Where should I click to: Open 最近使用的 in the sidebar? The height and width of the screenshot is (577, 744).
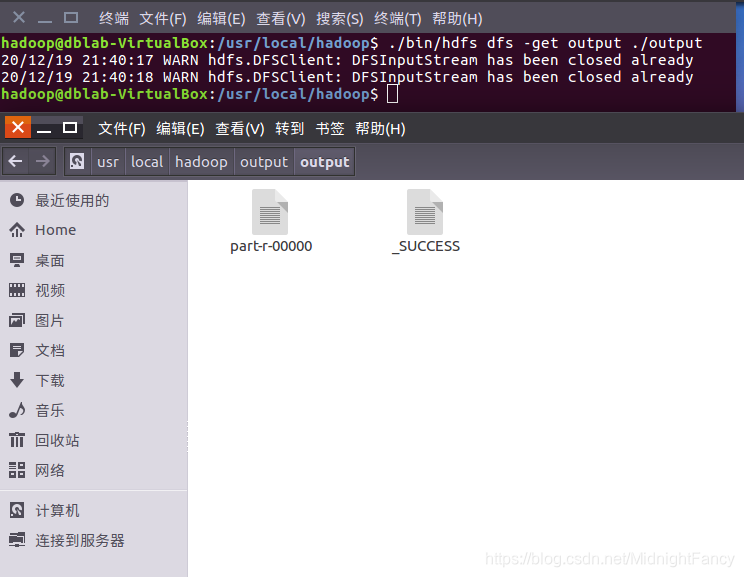coord(72,200)
